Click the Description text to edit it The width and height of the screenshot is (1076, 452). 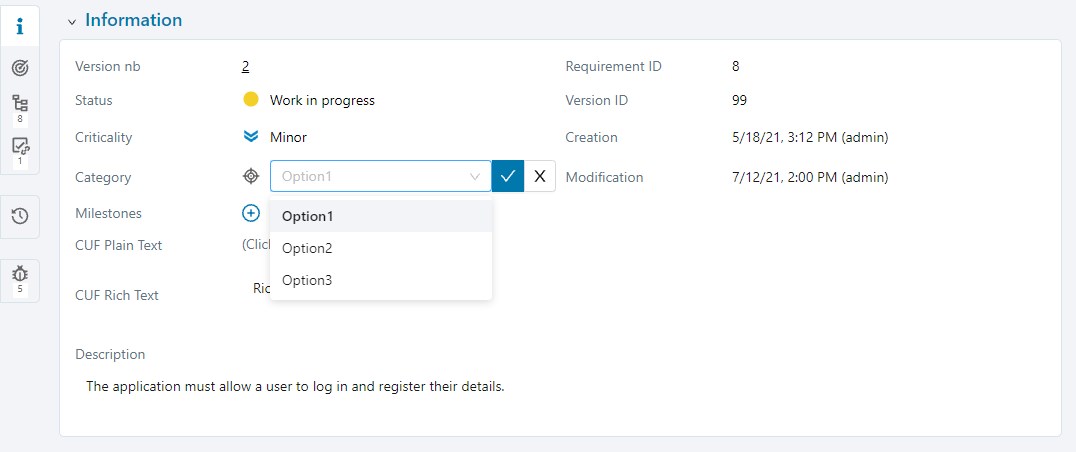[295, 386]
